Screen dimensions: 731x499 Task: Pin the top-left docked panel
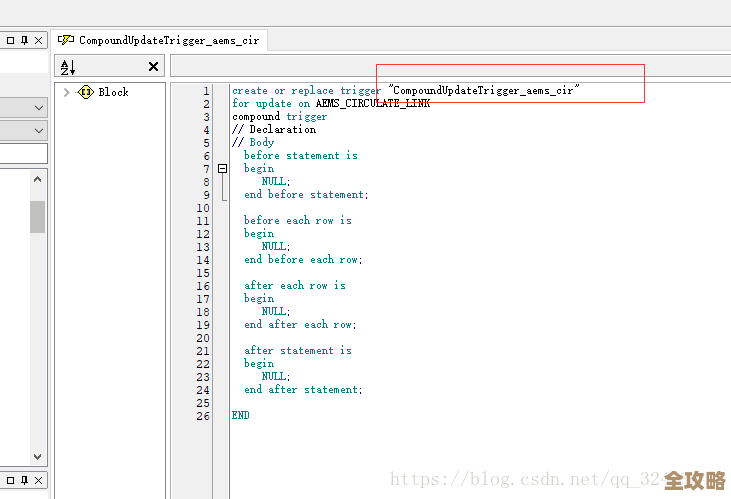click(23, 40)
